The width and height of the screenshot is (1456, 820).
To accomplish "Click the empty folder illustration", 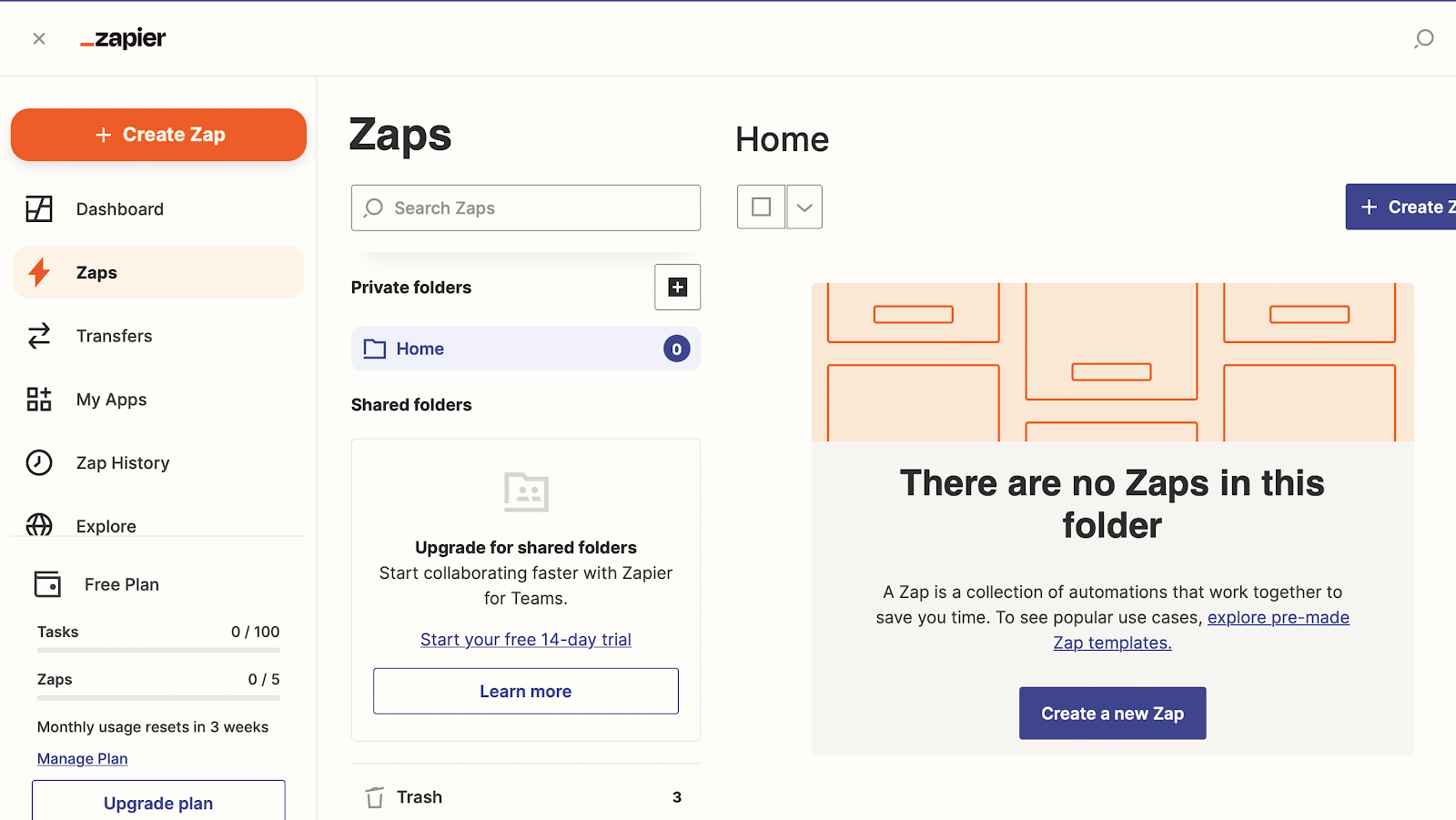I will tap(1113, 362).
